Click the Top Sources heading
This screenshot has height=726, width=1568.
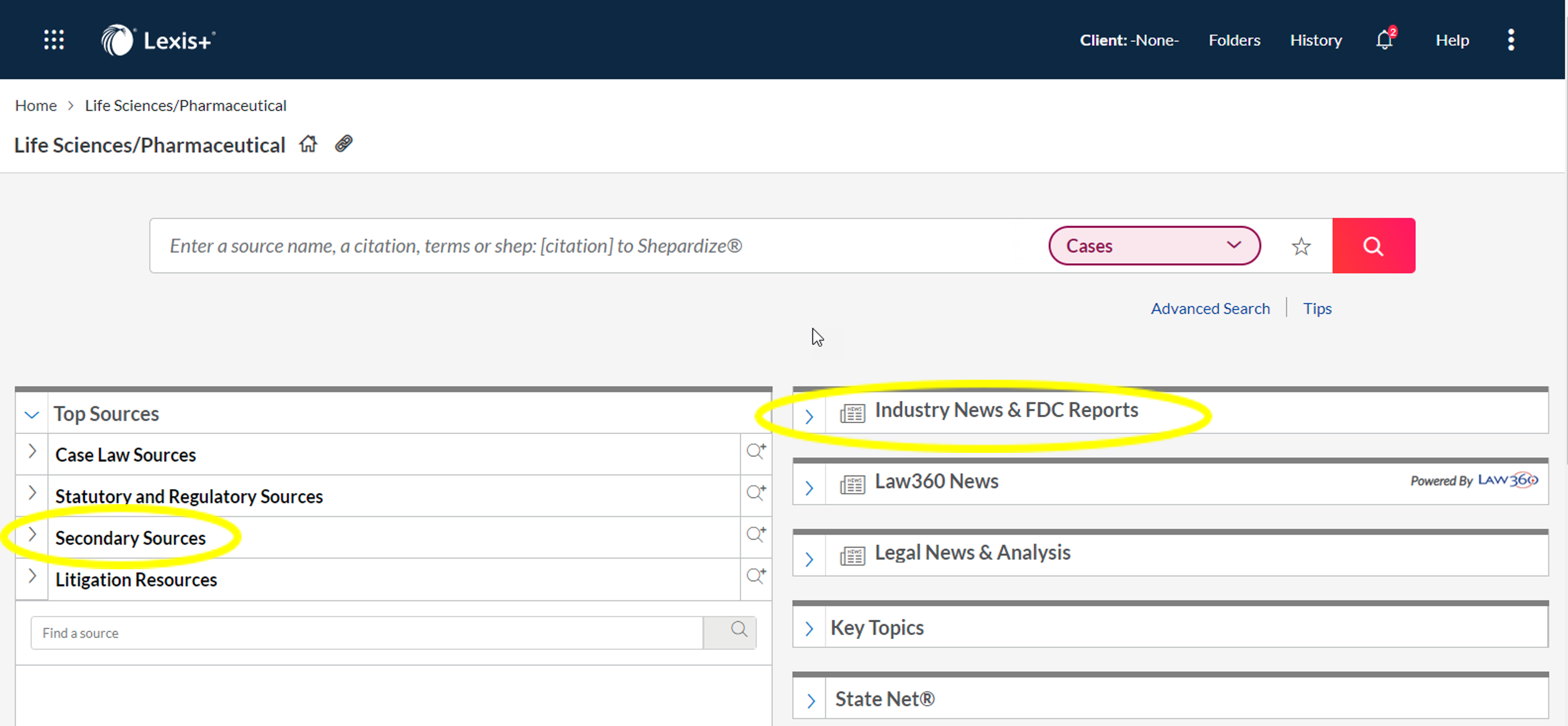click(106, 414)
